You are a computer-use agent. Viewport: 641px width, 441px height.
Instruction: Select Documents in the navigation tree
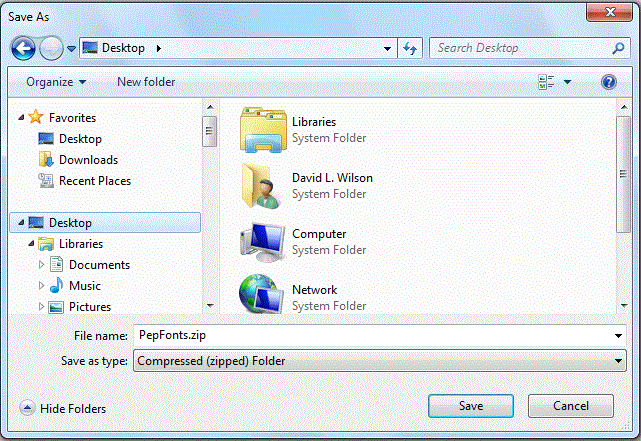coord(99,265)
